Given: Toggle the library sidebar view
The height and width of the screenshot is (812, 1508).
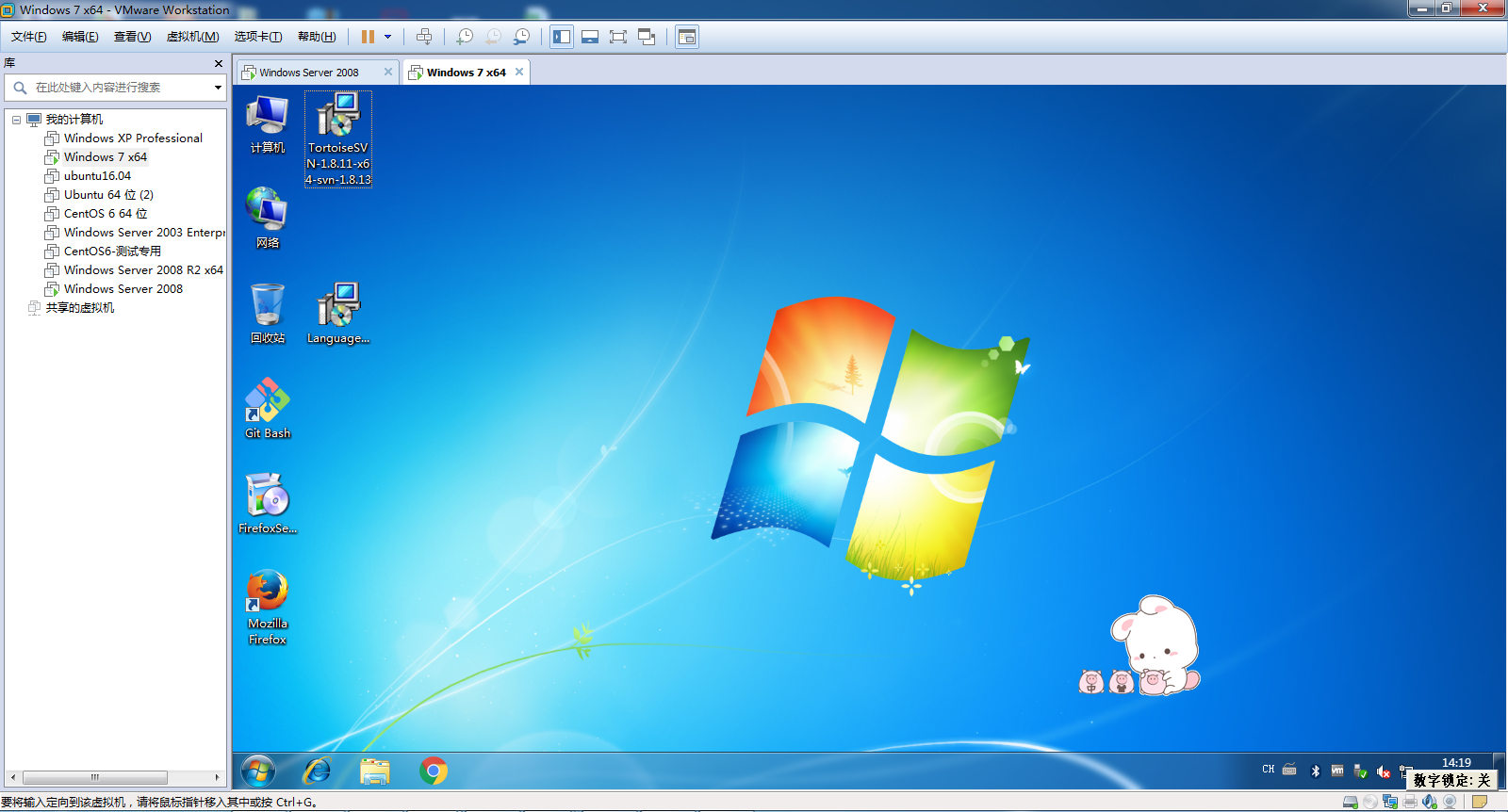Looking at the screenshot, I should tap(562, 37).
